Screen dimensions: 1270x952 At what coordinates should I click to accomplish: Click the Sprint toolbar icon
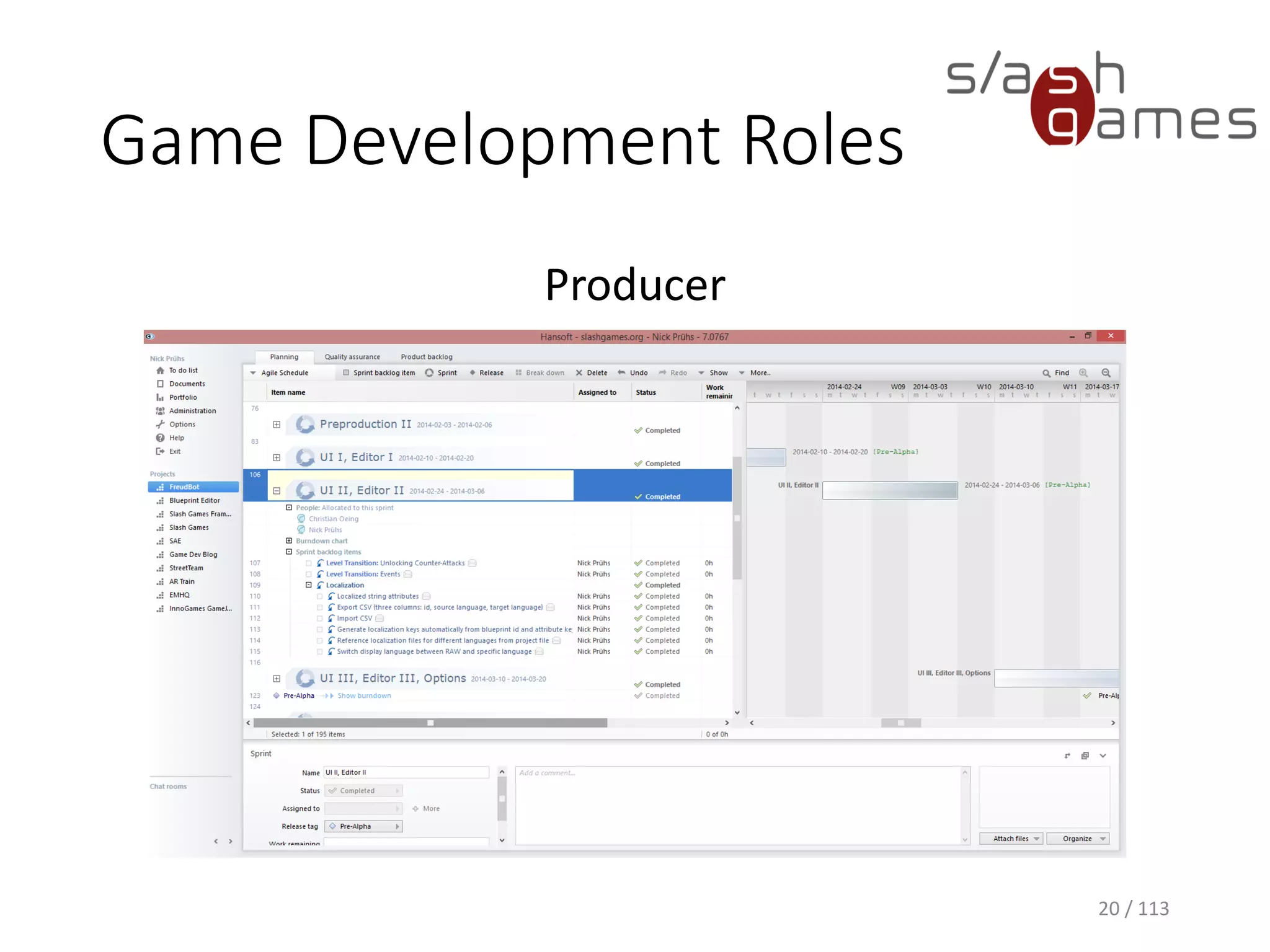click(x=429, y=373)
